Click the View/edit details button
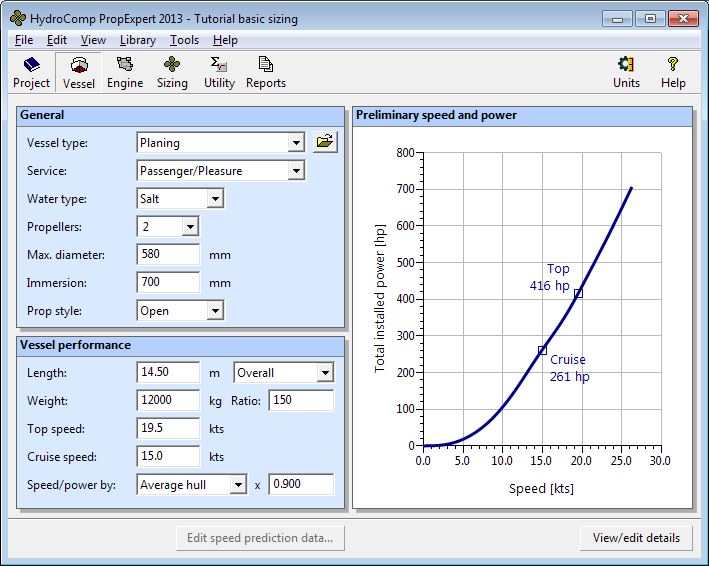This screenshot has height=566, width=709. tap(636, 538)
